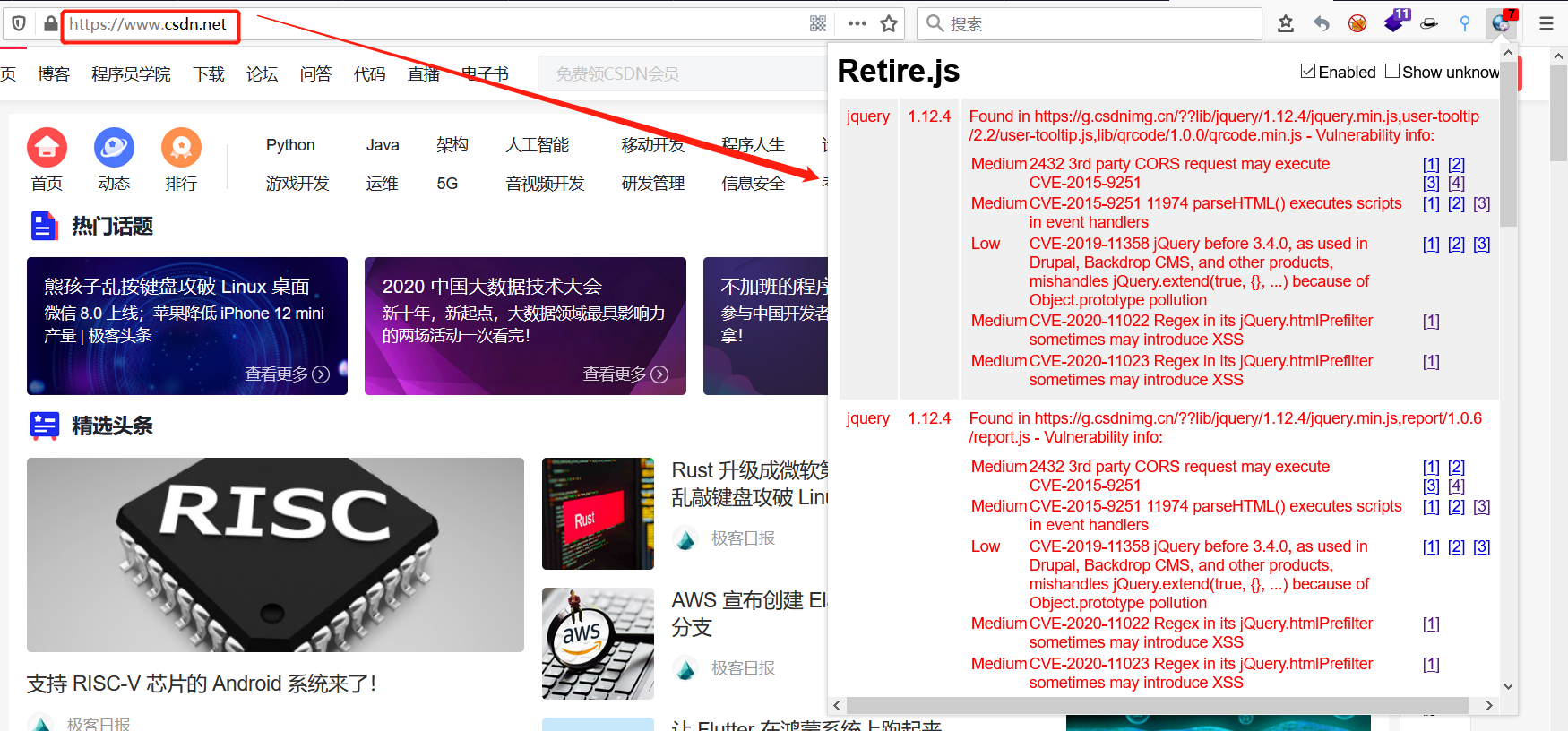Image resolution: width=1568 pixels, height=731 pixels.
Task: Open 程序员学院 navigation item
Action: pyautogui.click(x=131, y=73)
